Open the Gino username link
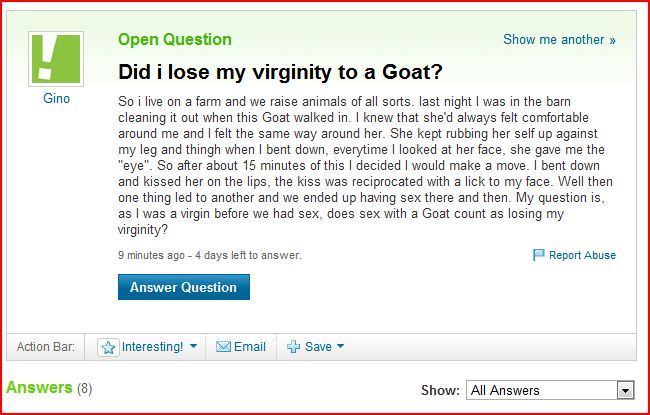The image size is (650, 415). [x=56, y=99]
